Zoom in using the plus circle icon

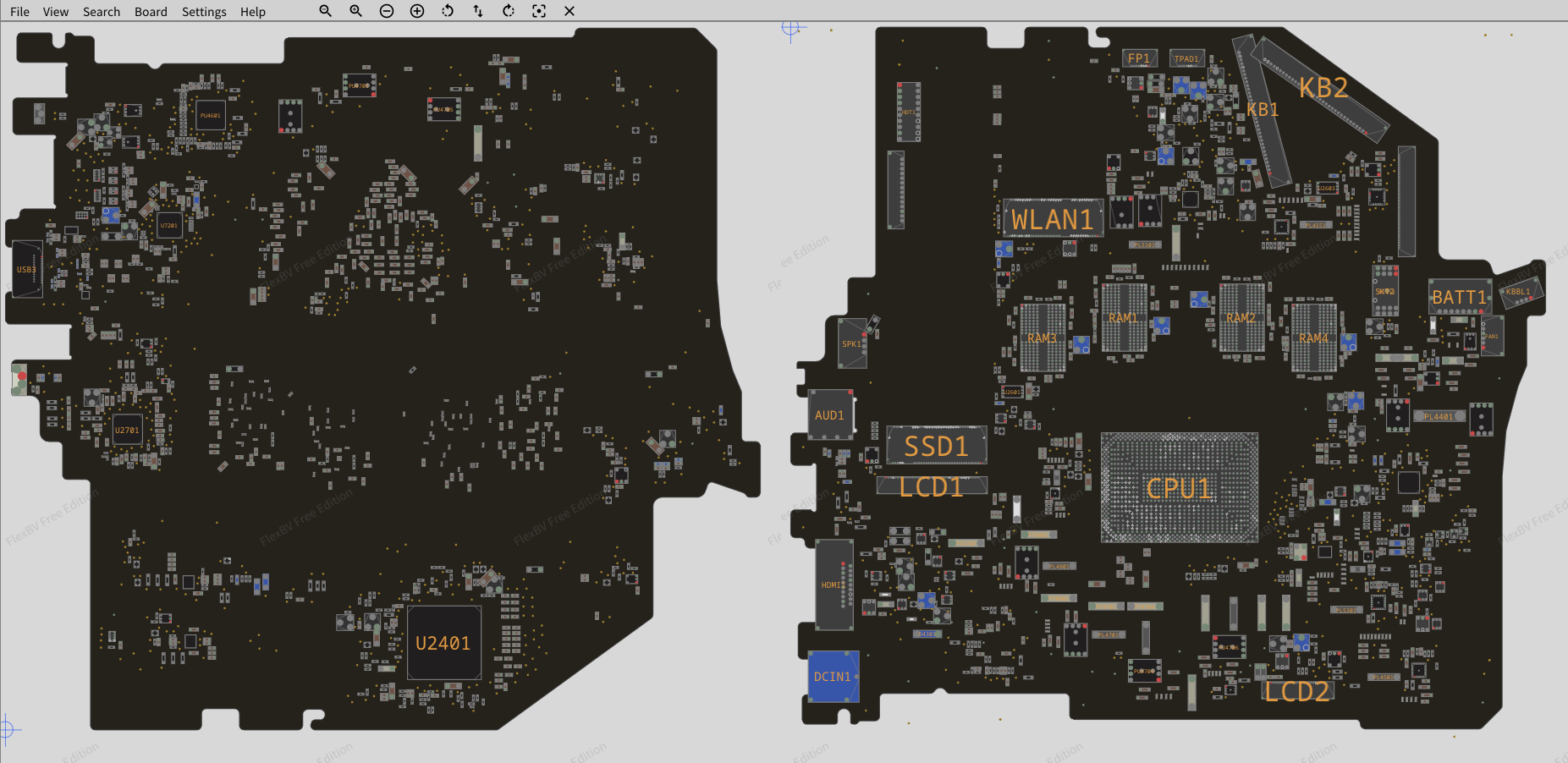(417, 11)
